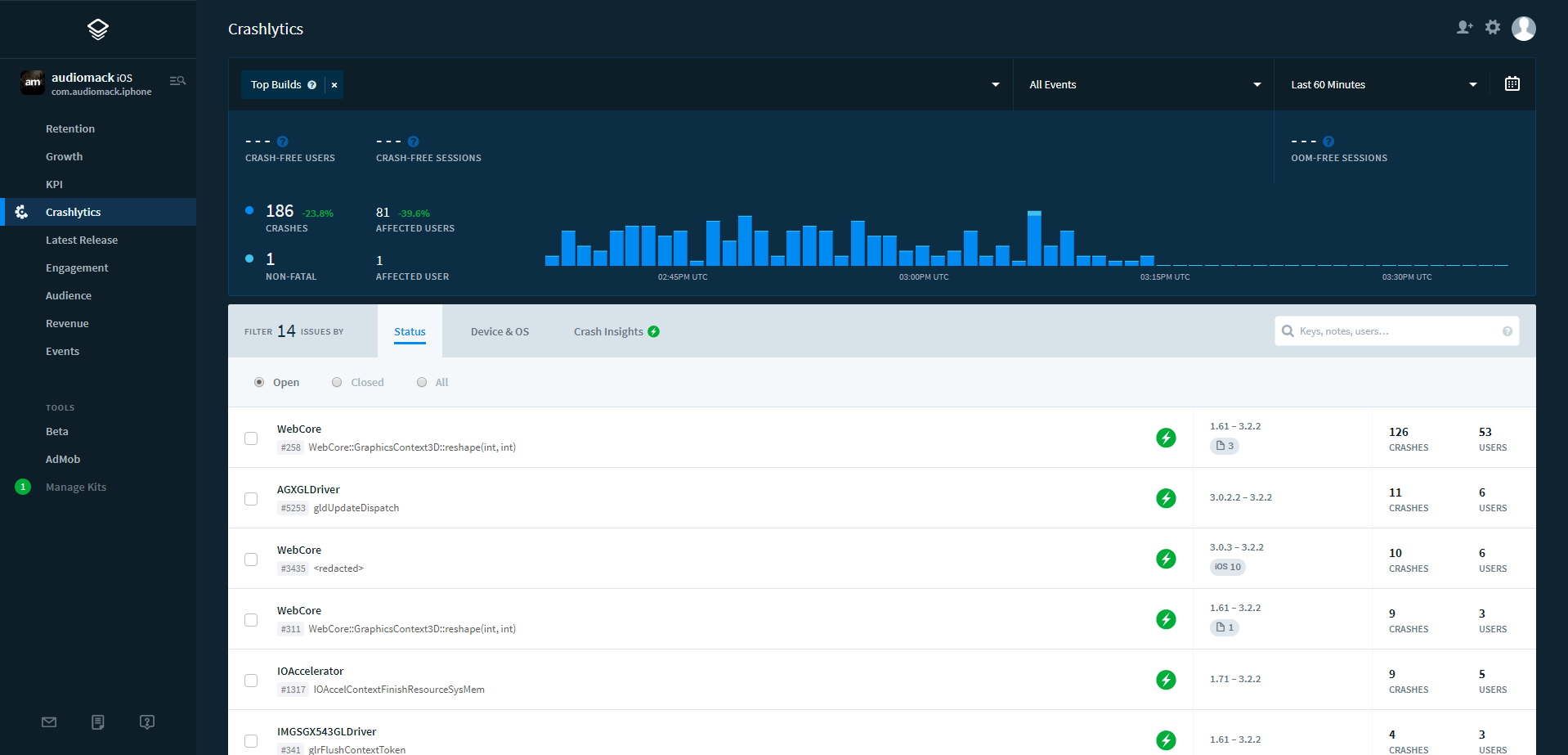
Task: Click the Fabric logo icon
Action: pyautogui.click(x=98, y=29)
